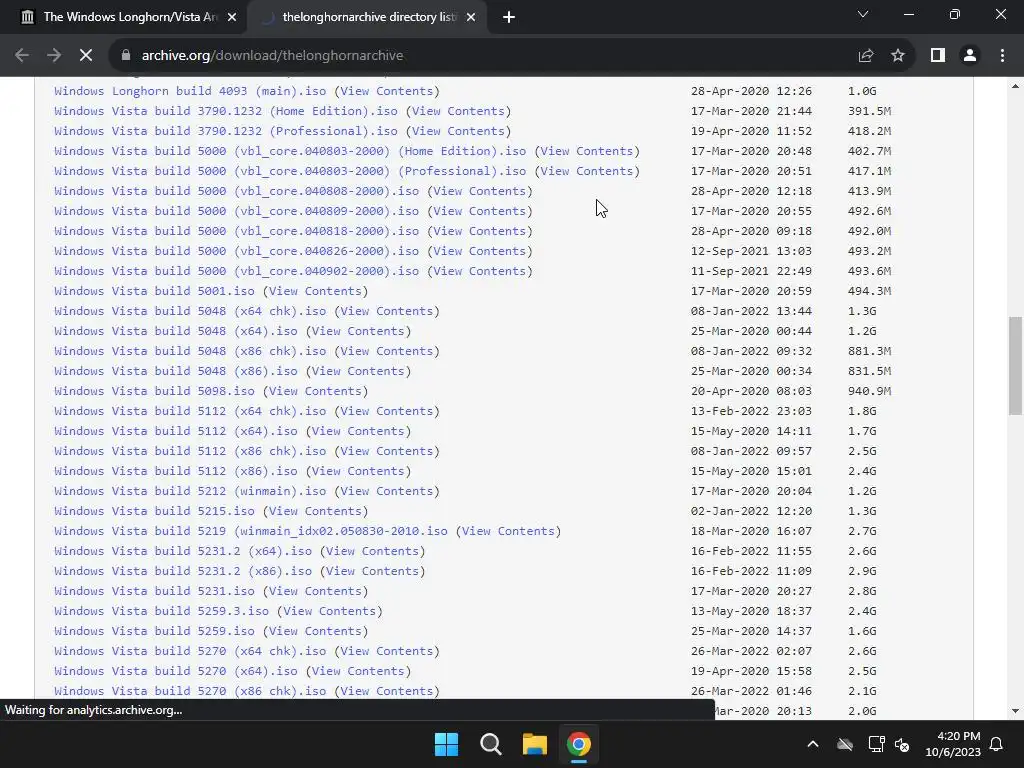
Task: View Contents of build 5000 vbl_core.040809-2000
Action: (479, 211)
